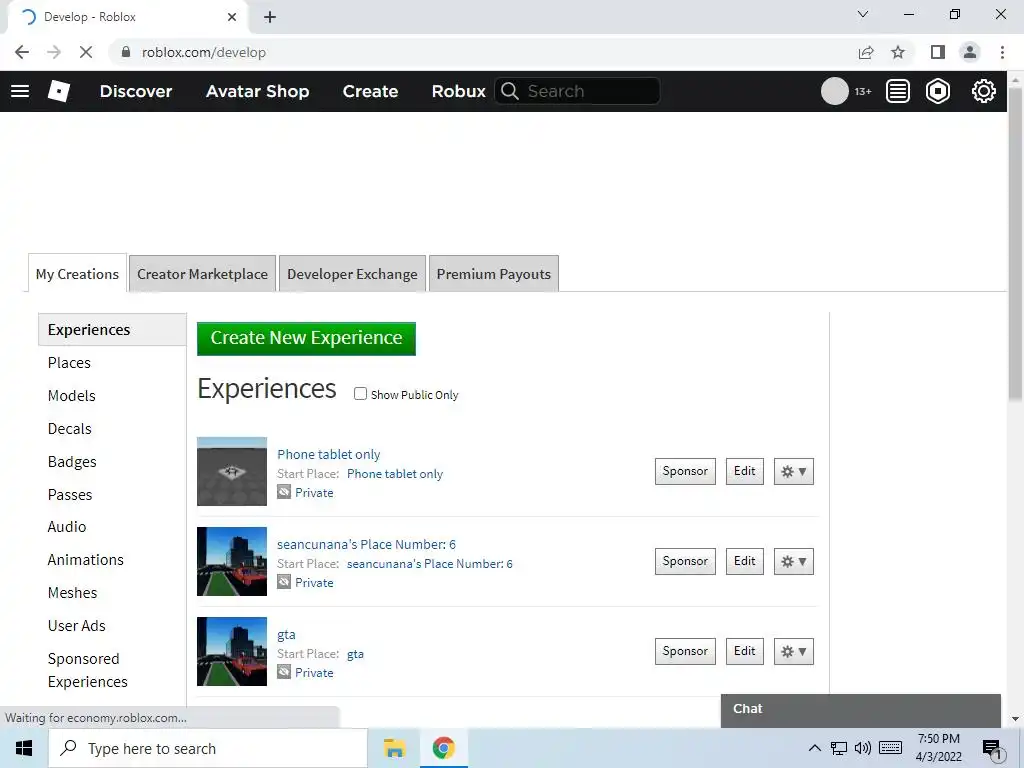Viewport: 1024px width, 768px height.
Task: Show hidden system tray icons
Action: pyautogui.click(x=814, y=748)
